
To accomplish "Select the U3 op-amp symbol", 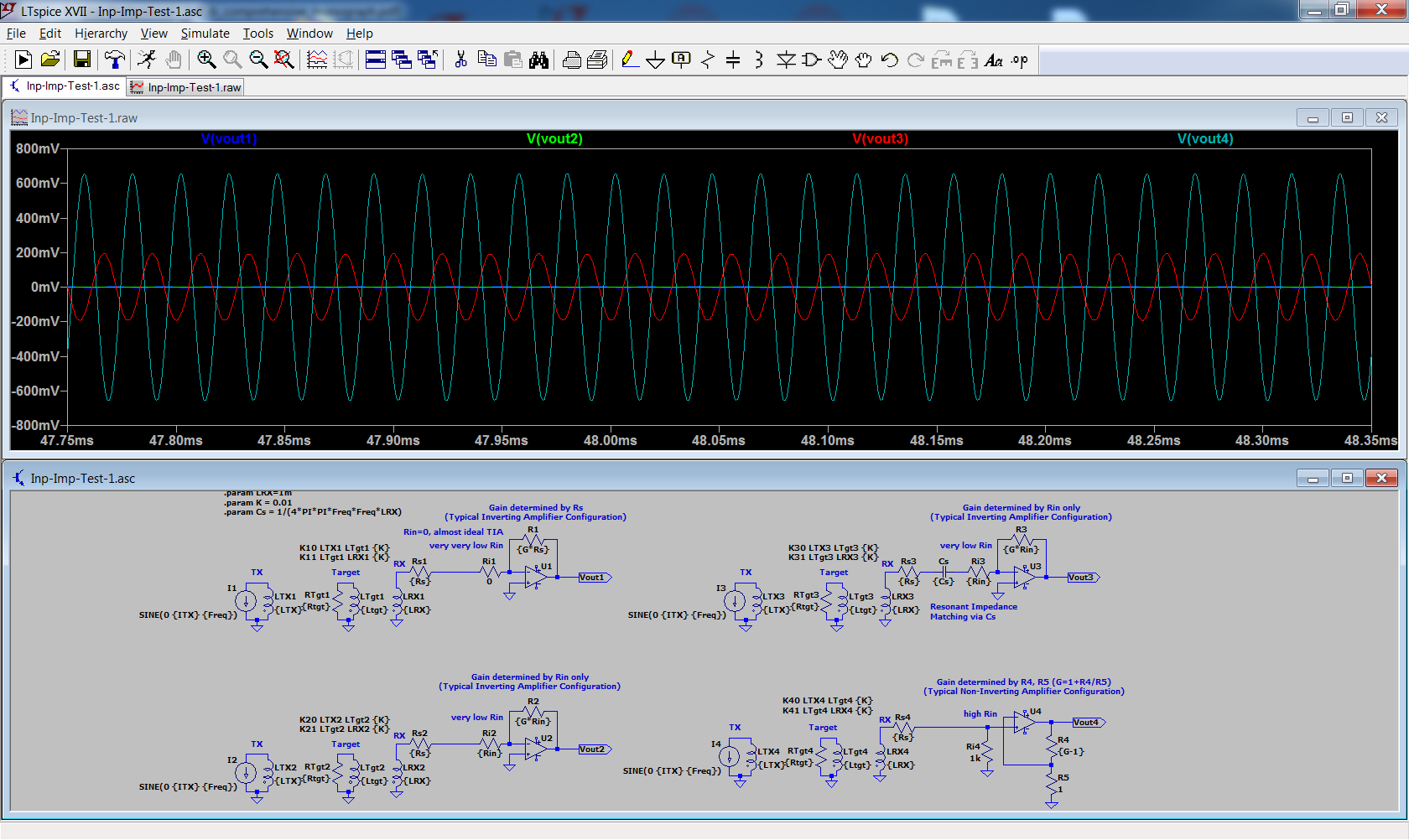I will coord(1024,578).
